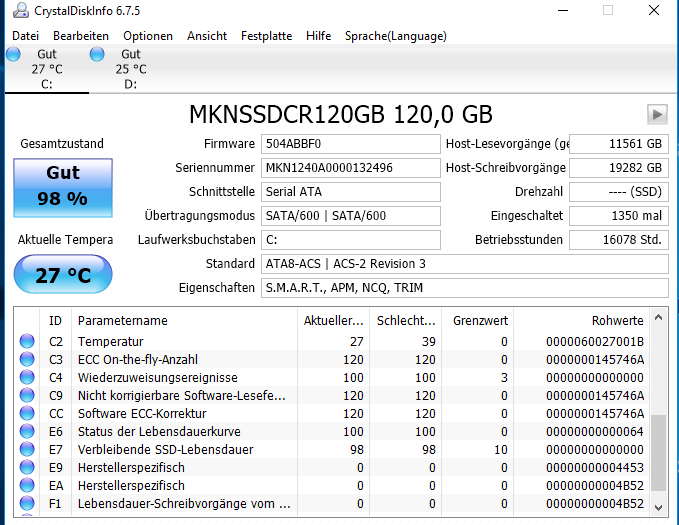679x525 pixels.
Task: Click the Aktueller... column header
Action: pyautogui.click(x=333, y=321)
